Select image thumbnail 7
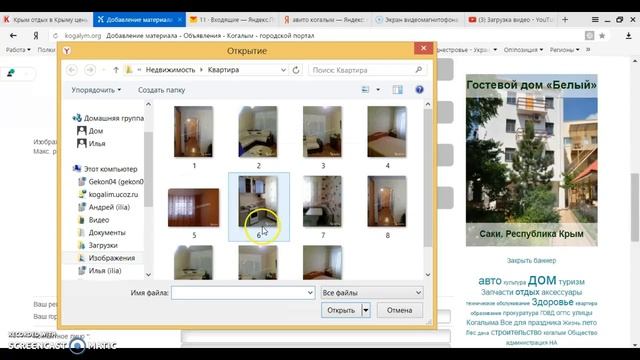This screenshot has height=360, width=640. click(x=322, y=201)
